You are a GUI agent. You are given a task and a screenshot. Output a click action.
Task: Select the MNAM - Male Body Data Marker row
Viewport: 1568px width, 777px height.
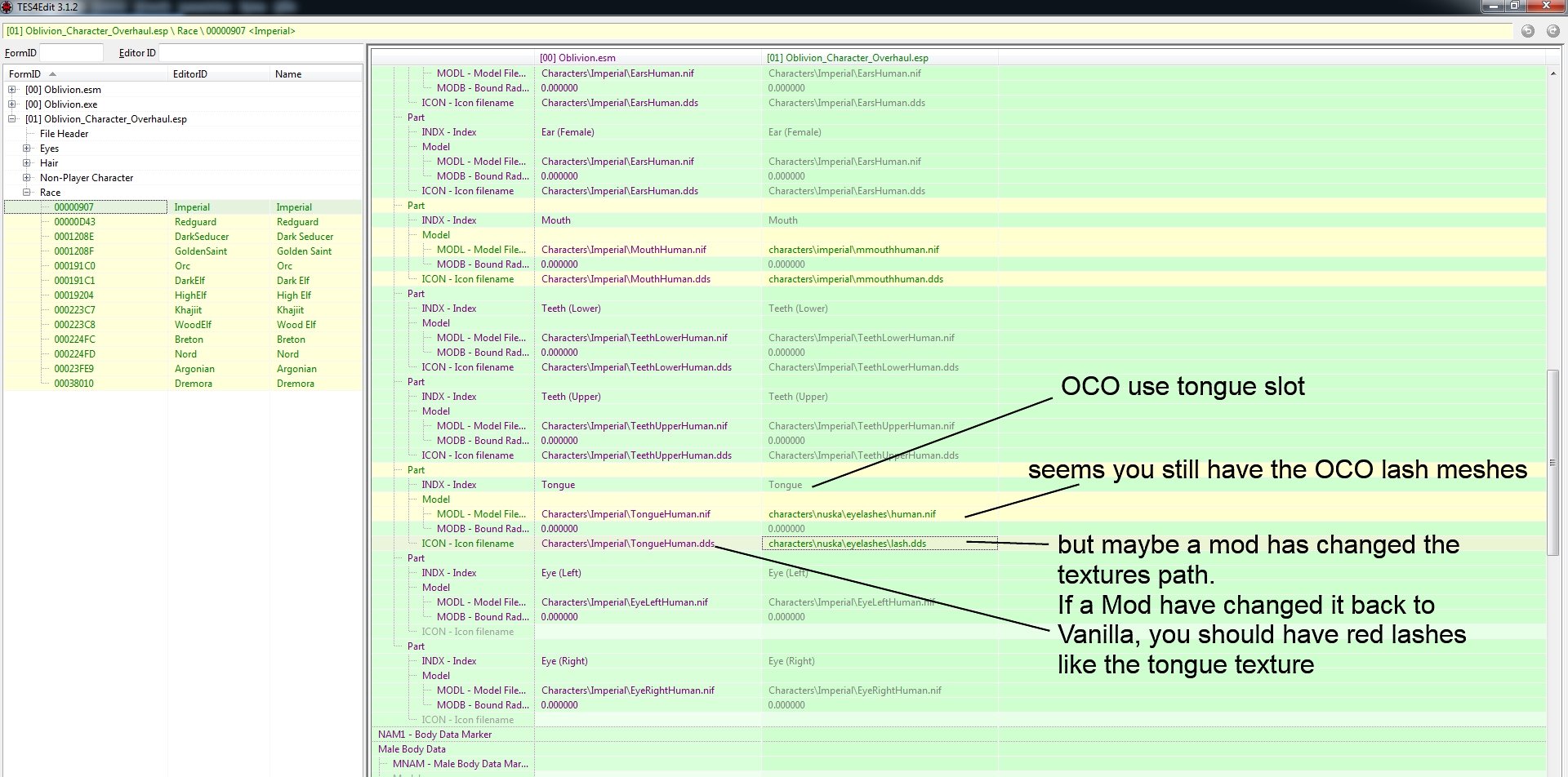[959, 764]
